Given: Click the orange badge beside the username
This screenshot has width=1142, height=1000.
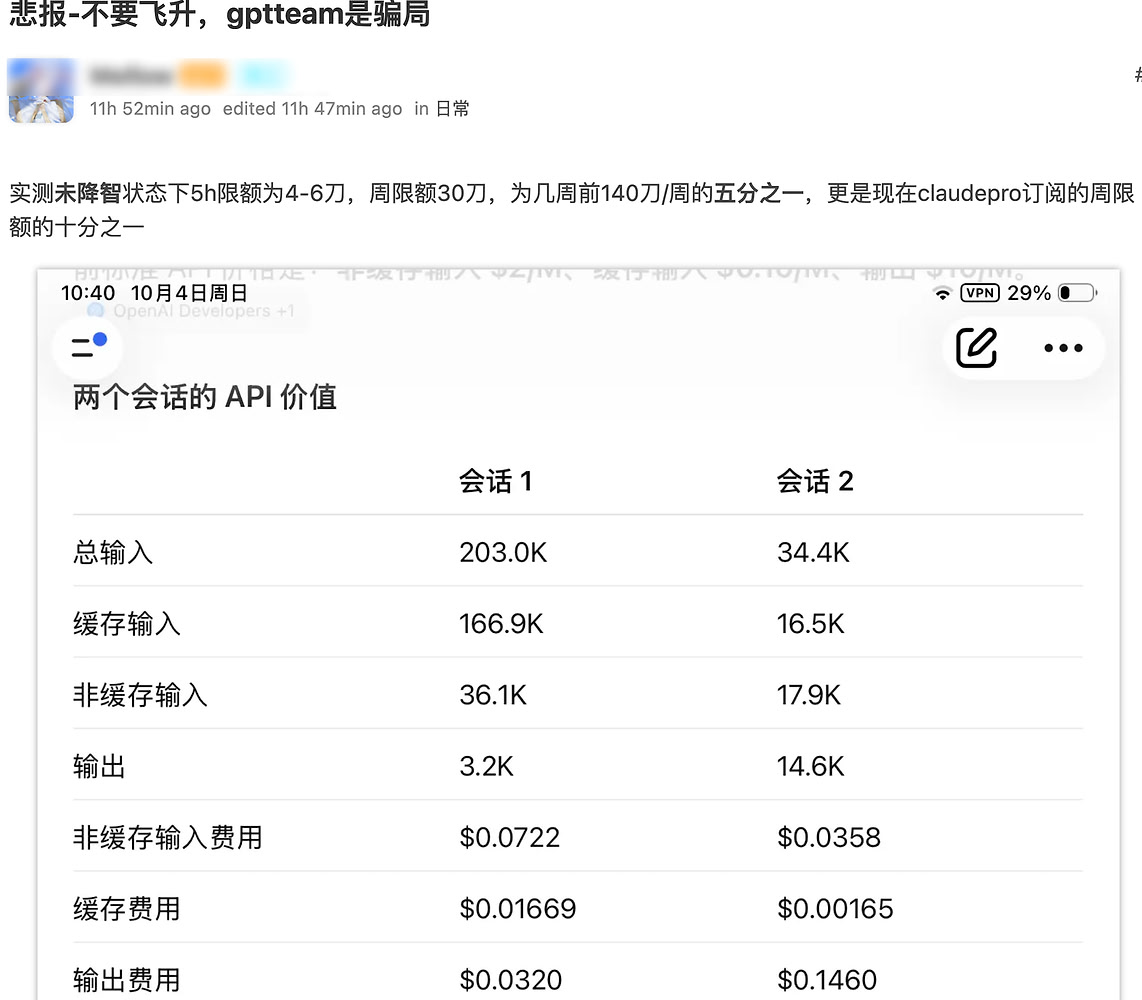Looking at the screenshot, I should pyautogui.click(x=202, y=76).
